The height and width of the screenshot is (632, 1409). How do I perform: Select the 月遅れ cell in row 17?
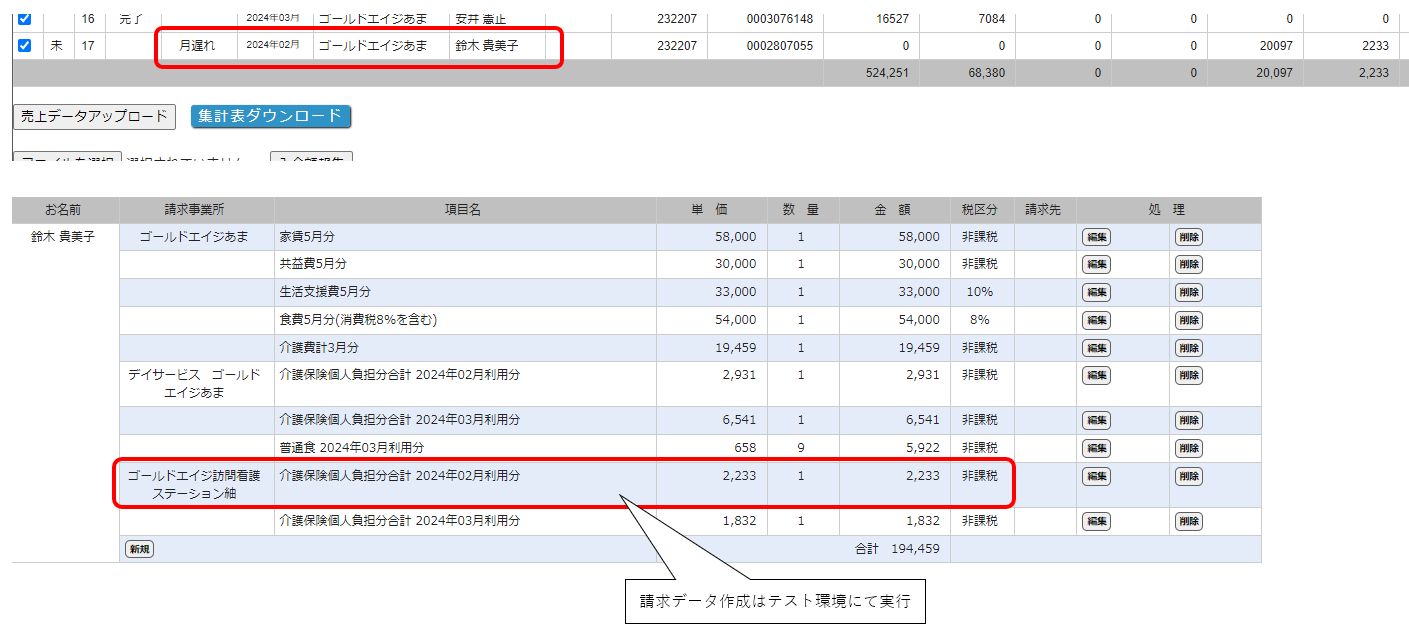tap(196, 45)
